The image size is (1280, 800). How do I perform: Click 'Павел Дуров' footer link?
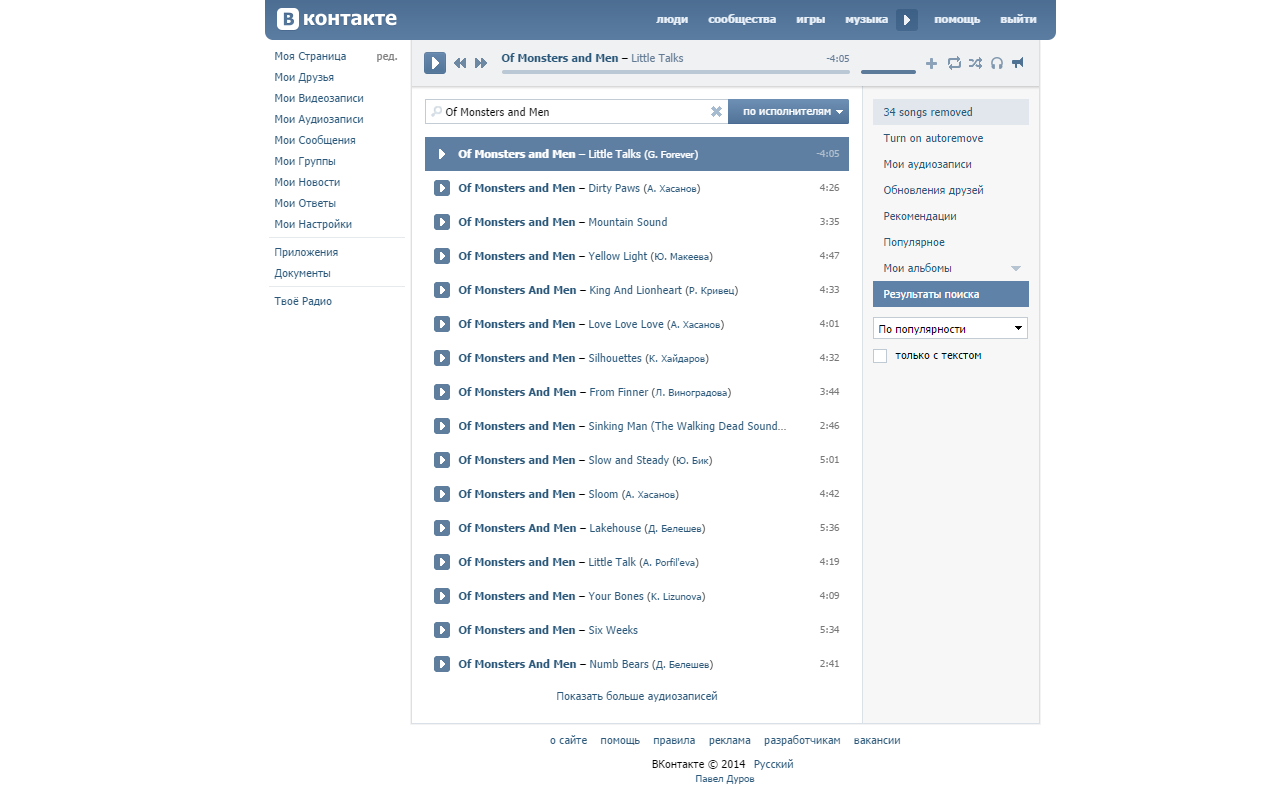[x=725, y=779]
